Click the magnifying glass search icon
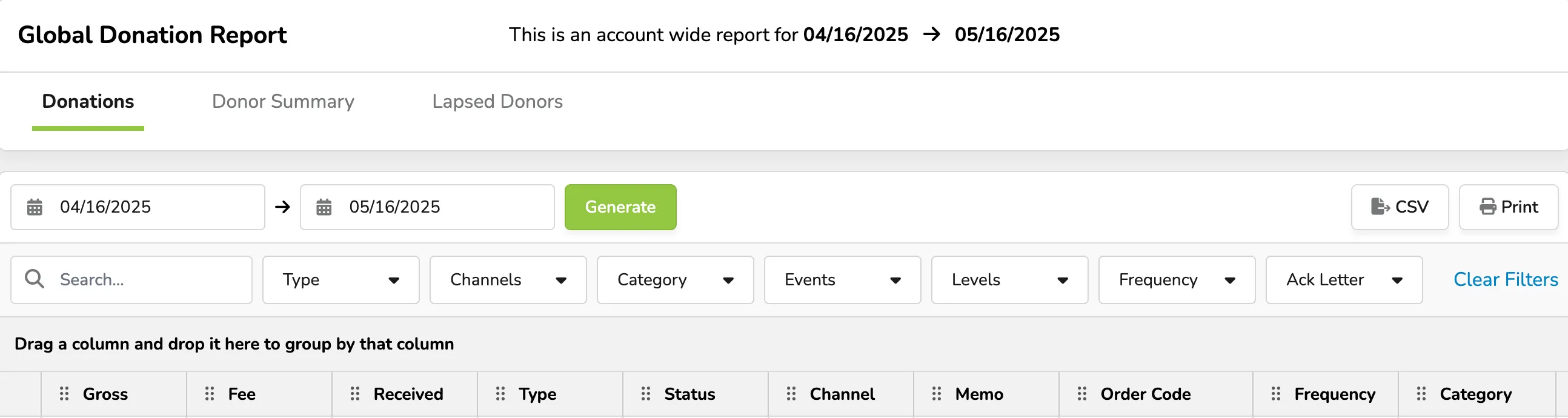 [x=35, y=279]
